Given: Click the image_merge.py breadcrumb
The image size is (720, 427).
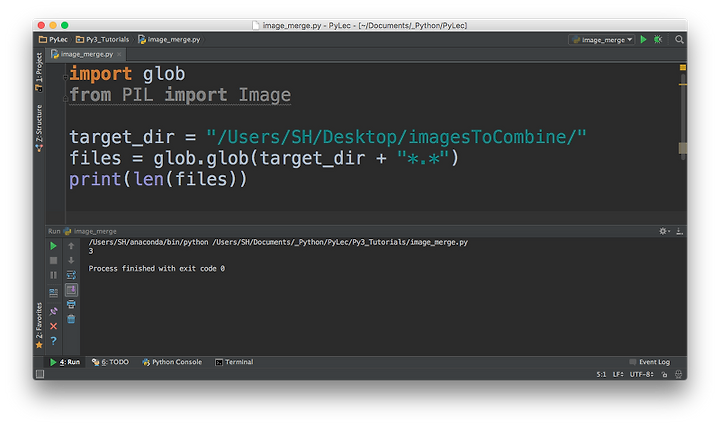Looking at the screenshot, I should pyautogui.click(x=169, y=39).
